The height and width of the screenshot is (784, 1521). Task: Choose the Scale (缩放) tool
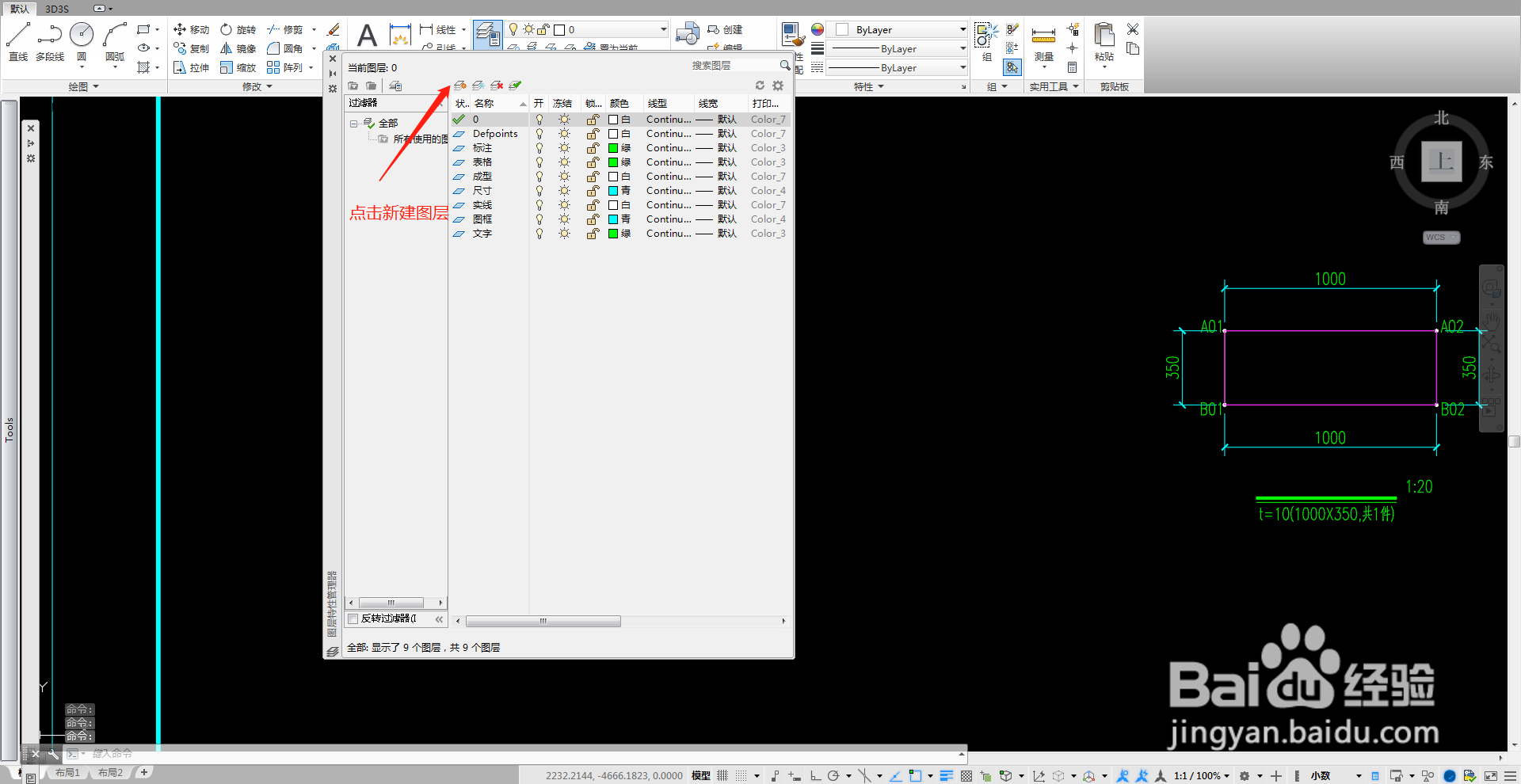click(238, 67)
